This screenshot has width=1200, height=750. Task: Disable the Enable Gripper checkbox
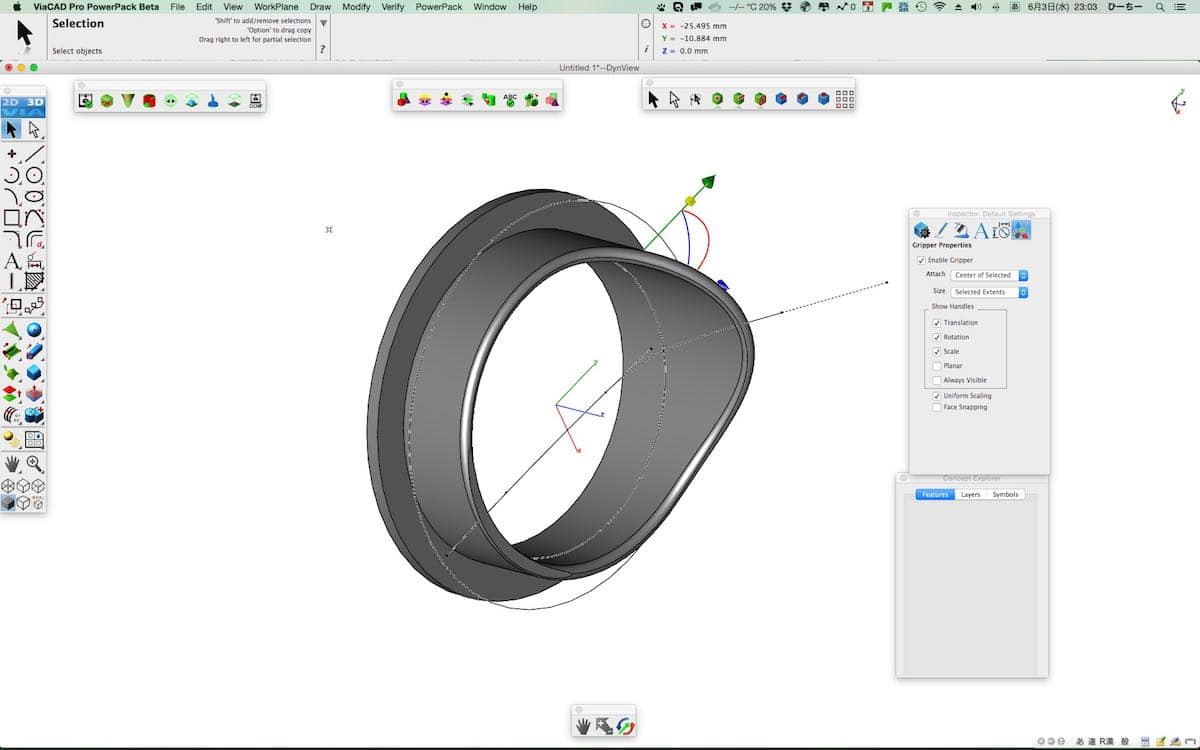(921, 260)
